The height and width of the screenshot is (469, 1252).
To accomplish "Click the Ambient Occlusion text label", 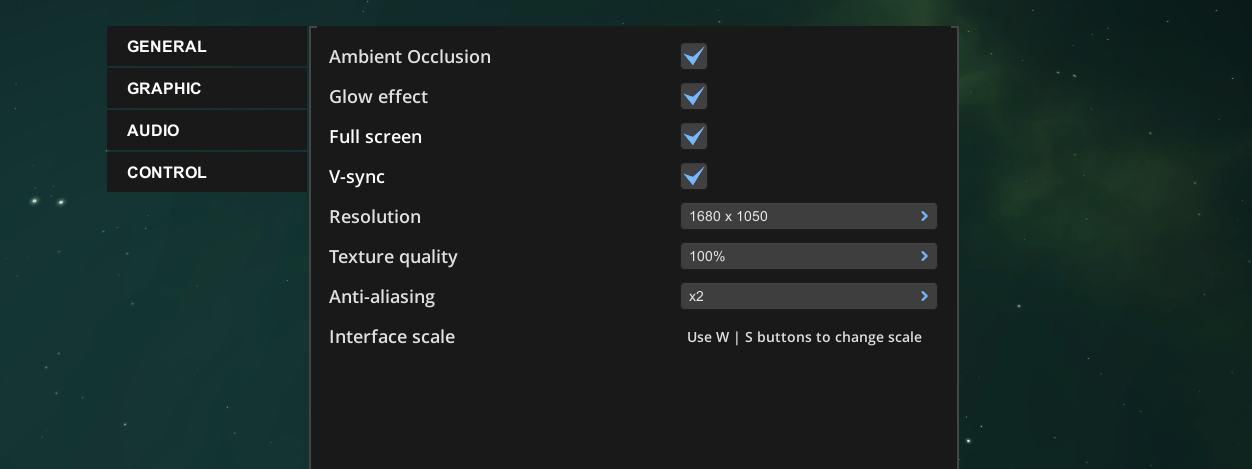I will 410,57.
